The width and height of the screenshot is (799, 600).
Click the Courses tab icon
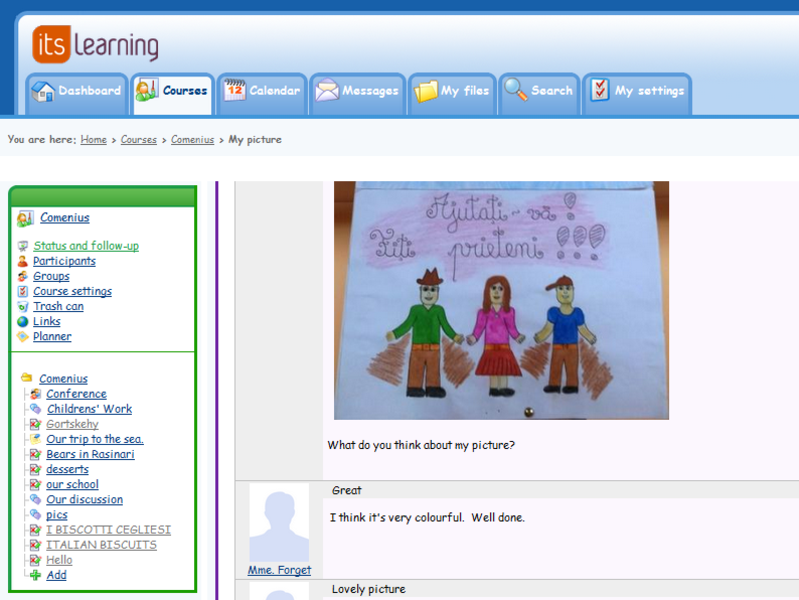[147, 90]
